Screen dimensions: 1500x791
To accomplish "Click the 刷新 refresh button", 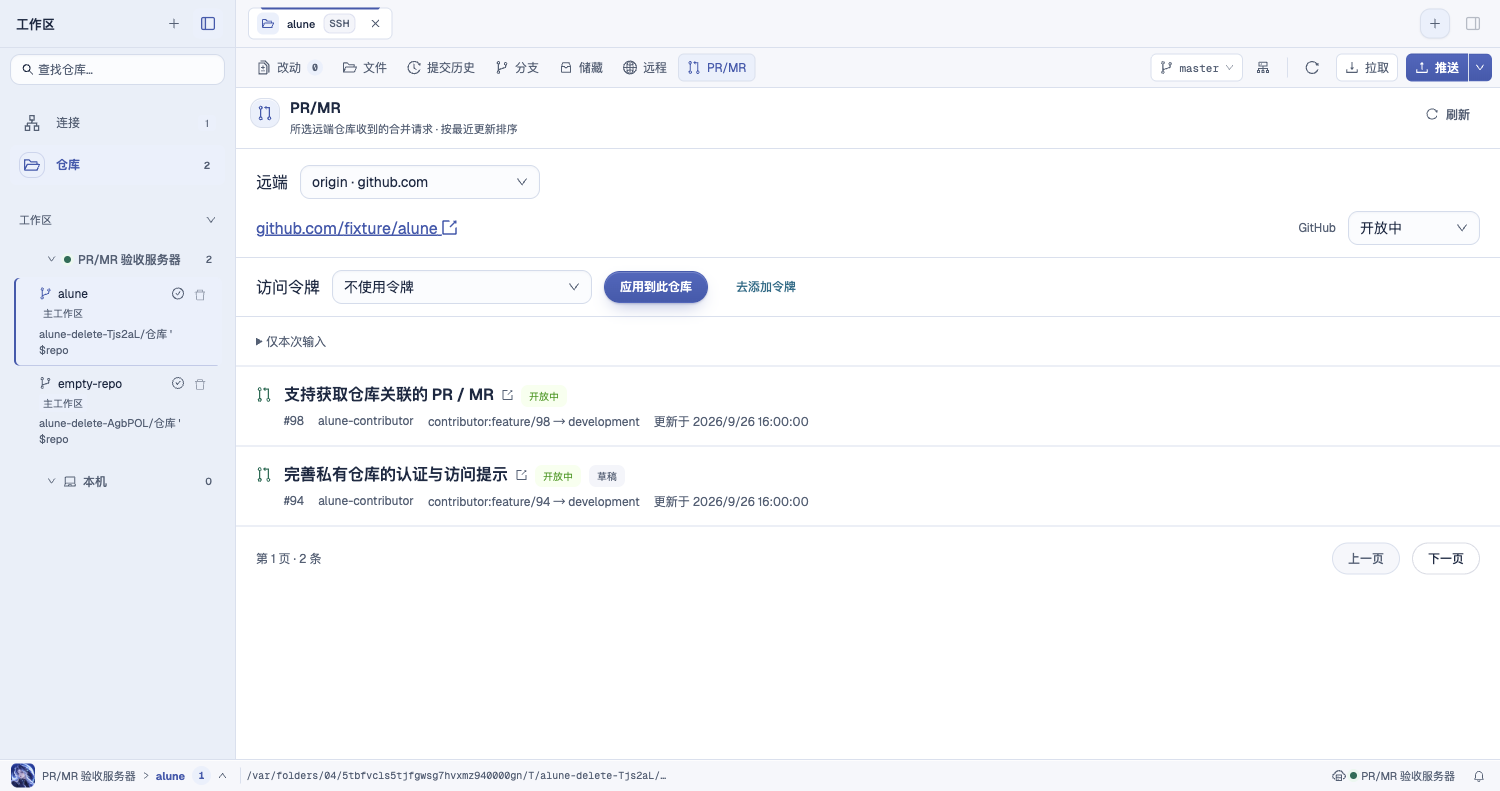I will click(1448, 114).
